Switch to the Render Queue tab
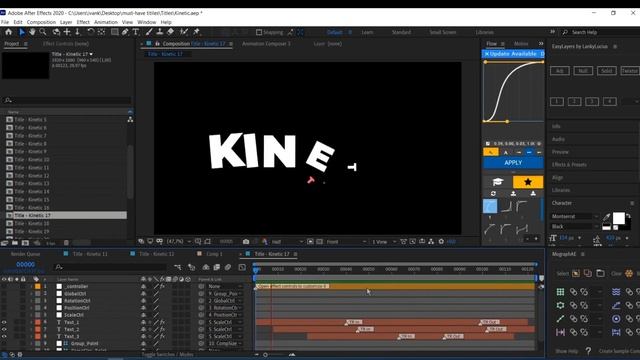Image resolution: width=640 pixels, height=360 pixels. [x=25, y=254]
